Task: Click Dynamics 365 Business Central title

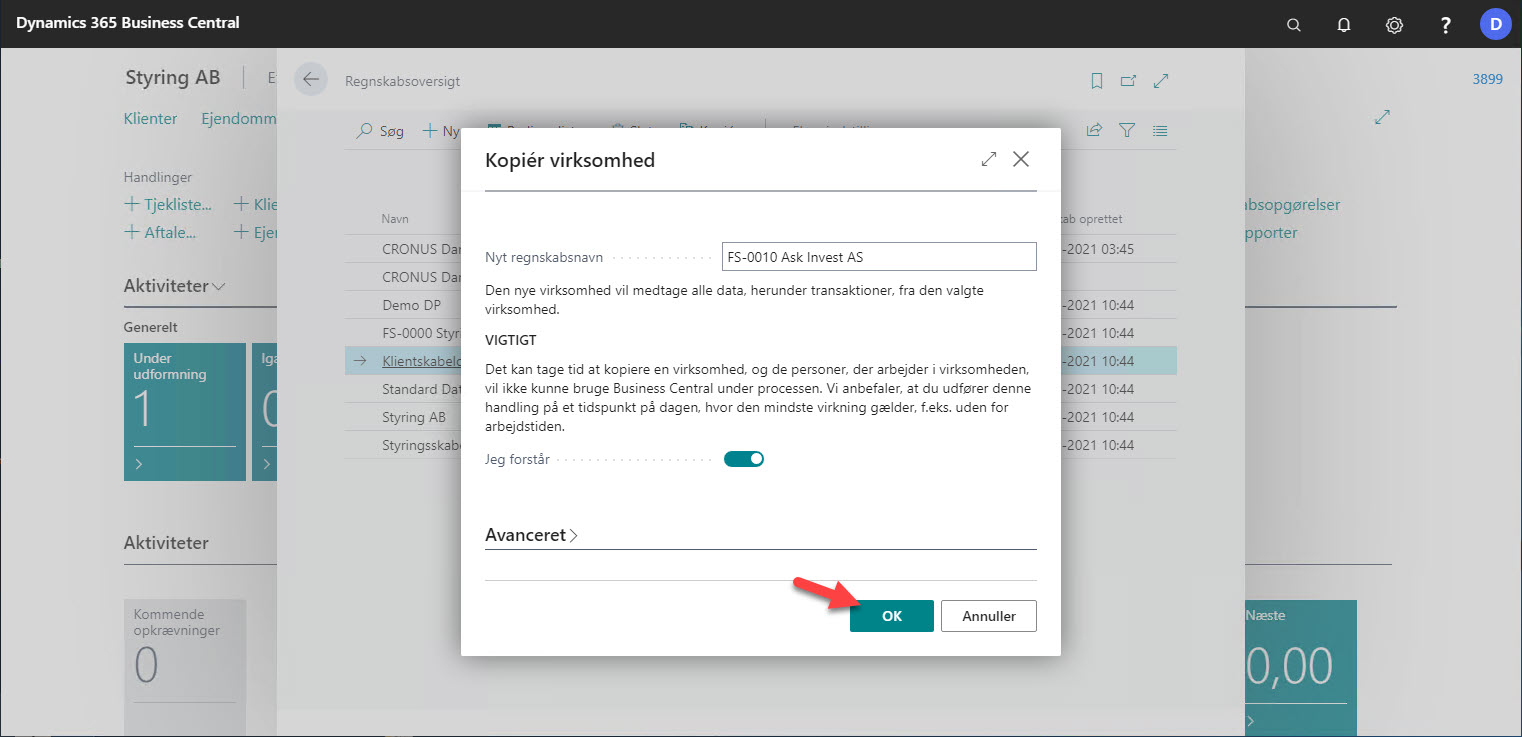Action: point(128,23)
